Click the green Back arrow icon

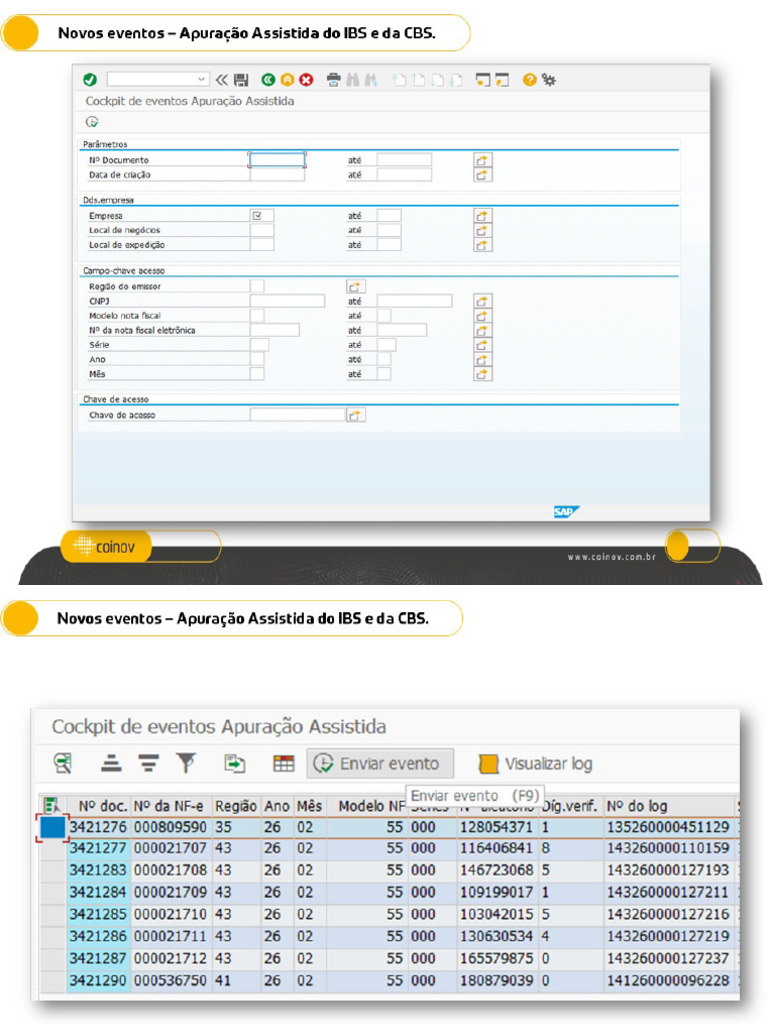pyautogui.click(x=268, y=80)
